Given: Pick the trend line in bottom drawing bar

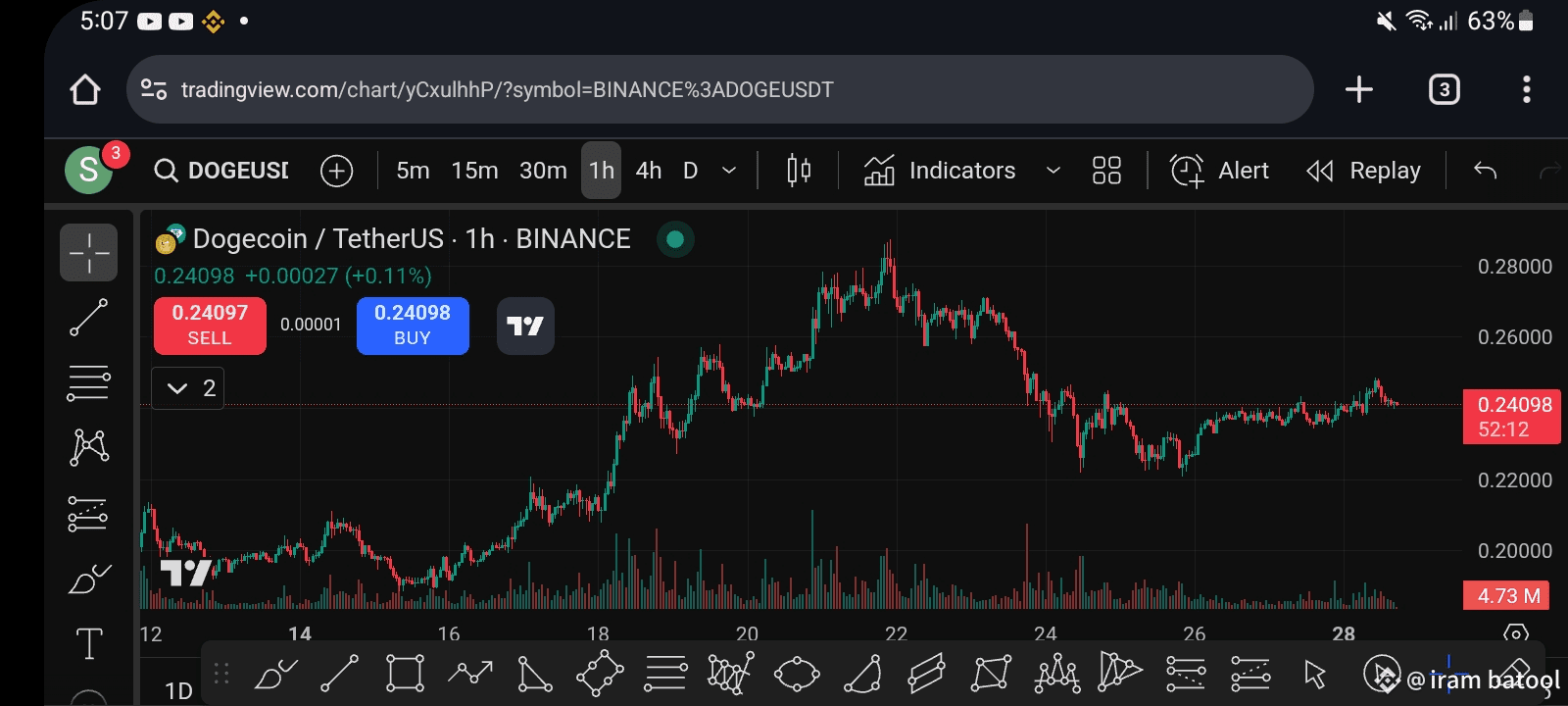Looking at the screenshot, I should pos(340,674).
